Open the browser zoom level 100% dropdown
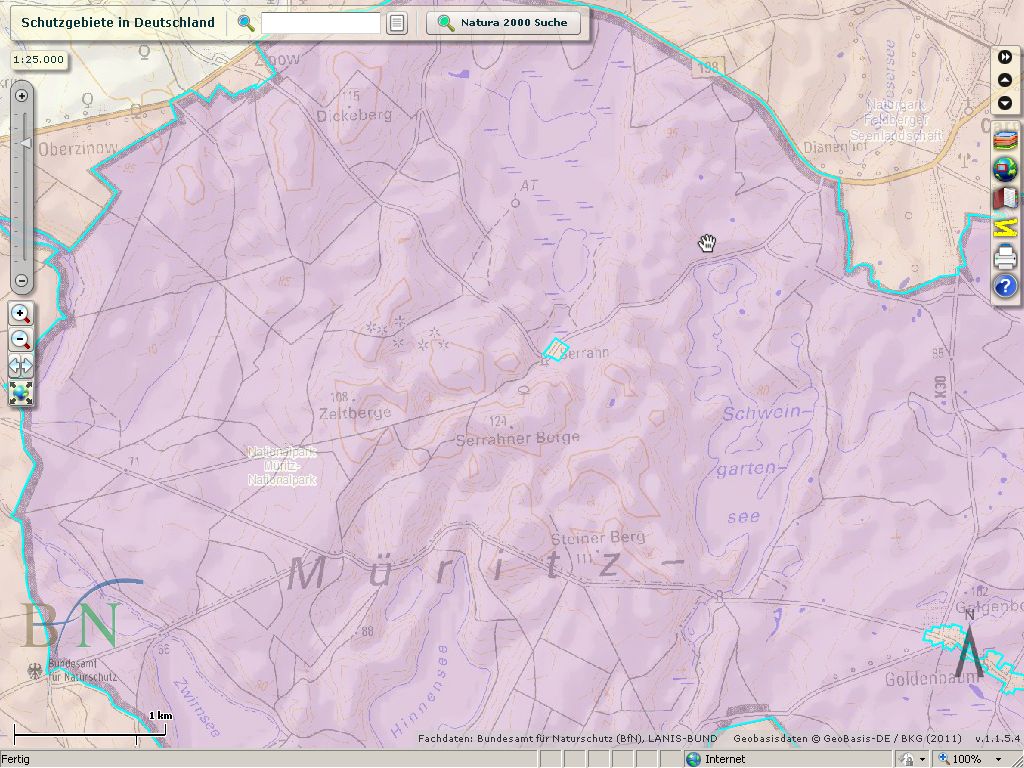1024x768 pixels. pyautogui.click(x=999, y=759)
